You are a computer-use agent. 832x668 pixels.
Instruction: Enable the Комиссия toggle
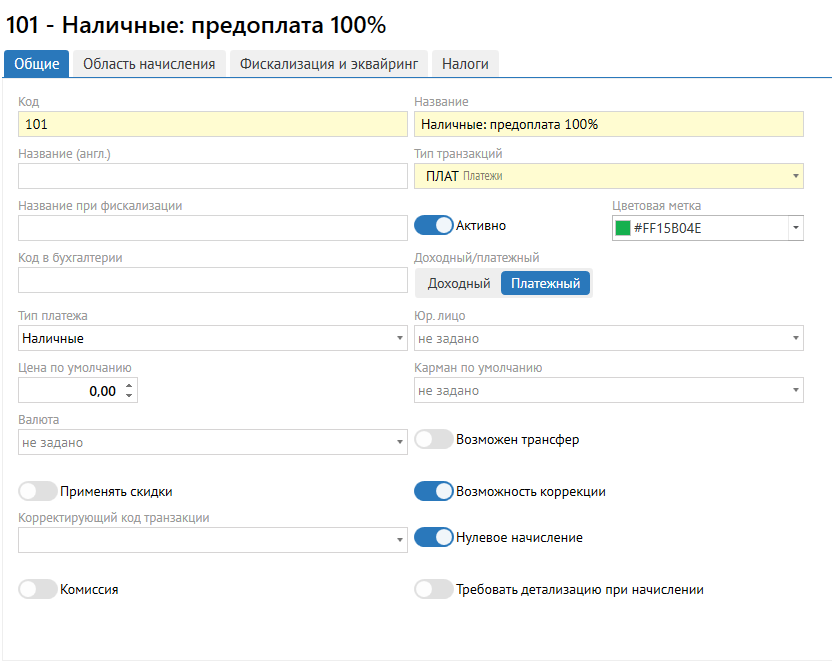pyautogui.click(x=38, y=589)
